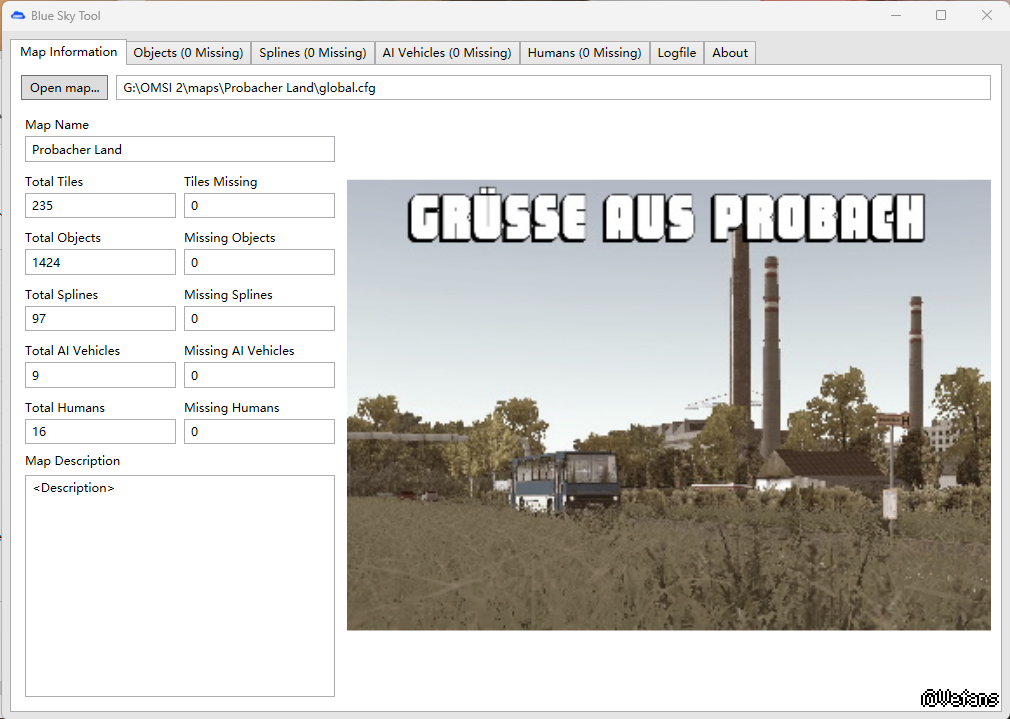The image size is (1010, 719).
Task: Select the AI Vehicles (0 Missing) tab
Action: pyautogui.click(x=446, y=53)
